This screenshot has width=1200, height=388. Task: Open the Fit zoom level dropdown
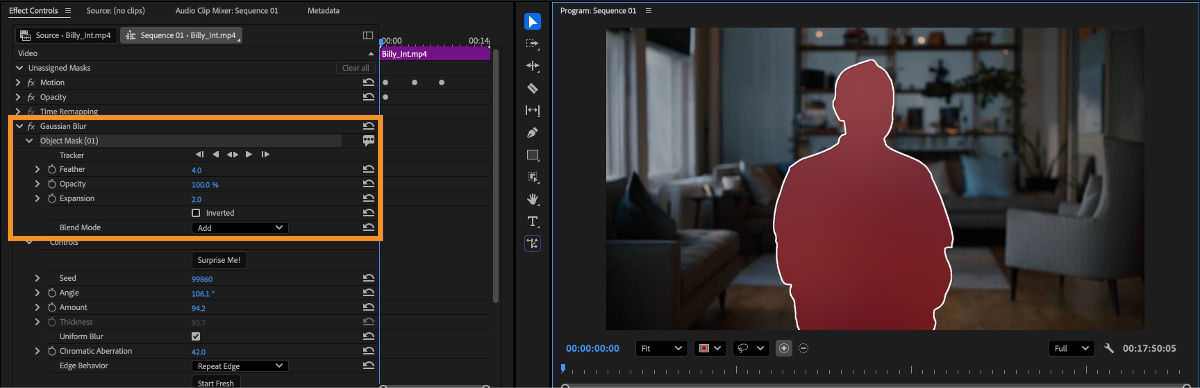pyautogui.click(x=661, y=348)
